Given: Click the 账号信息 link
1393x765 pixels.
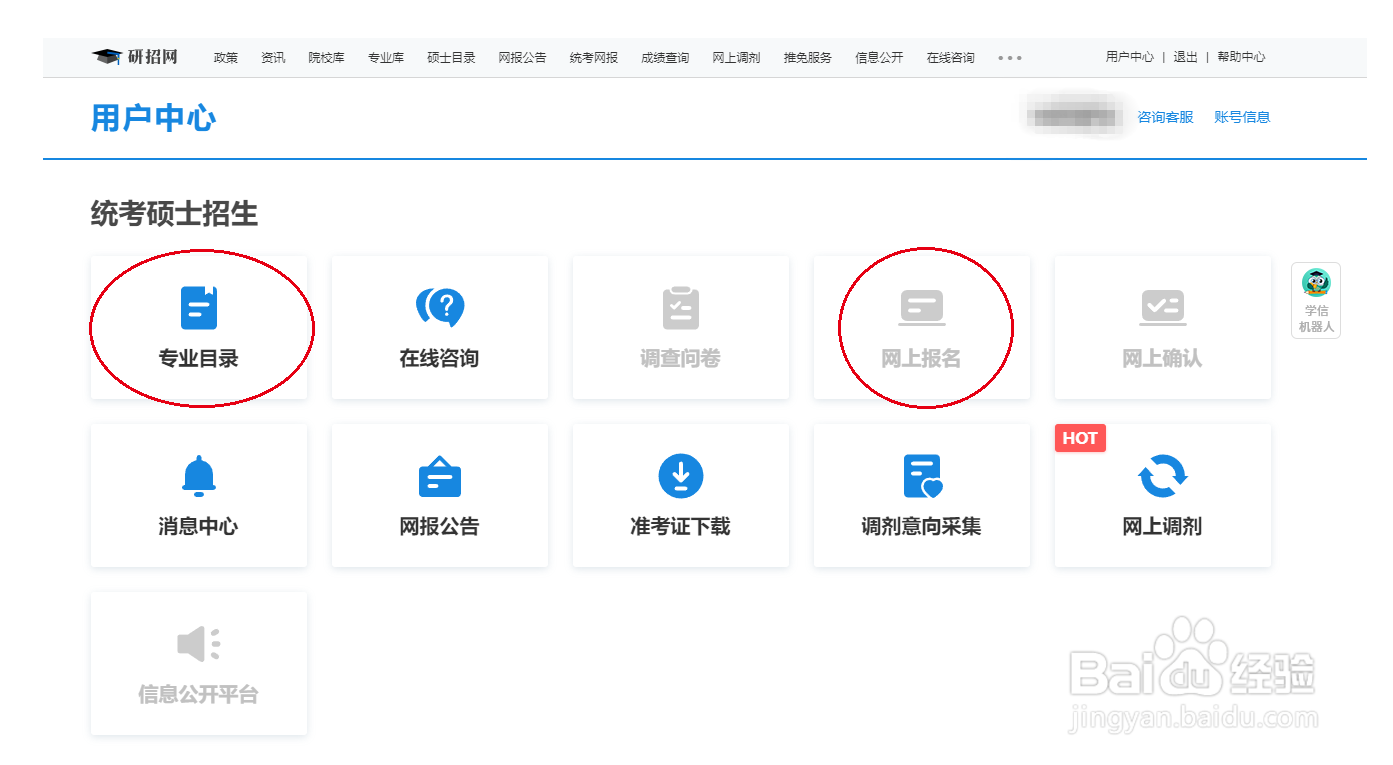Looking at the screenshot, I should [x=1242, y=117].
